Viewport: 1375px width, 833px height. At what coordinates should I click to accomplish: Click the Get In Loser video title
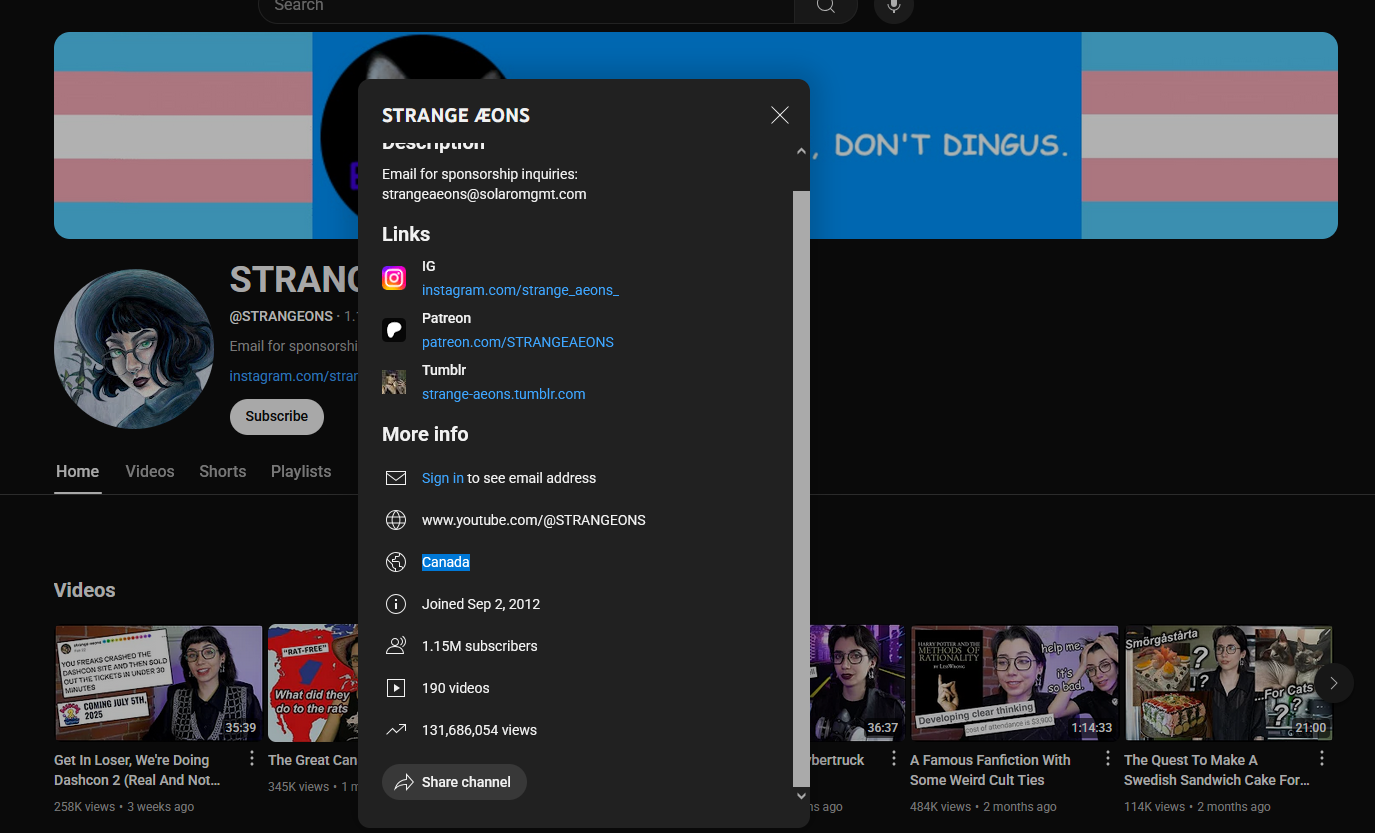(x=137, y=770)
